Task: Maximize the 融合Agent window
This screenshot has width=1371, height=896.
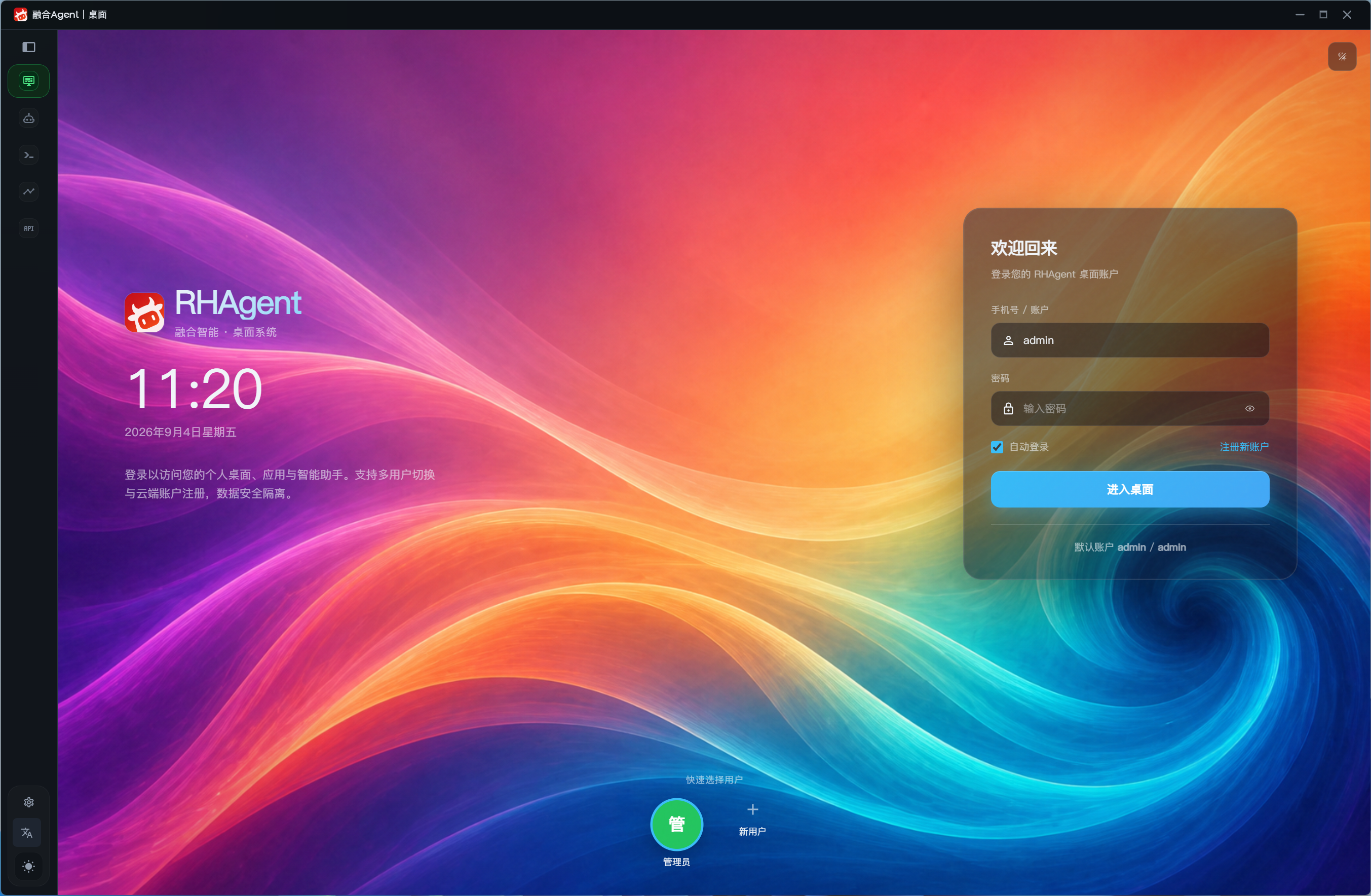Action: (1323, 14)
